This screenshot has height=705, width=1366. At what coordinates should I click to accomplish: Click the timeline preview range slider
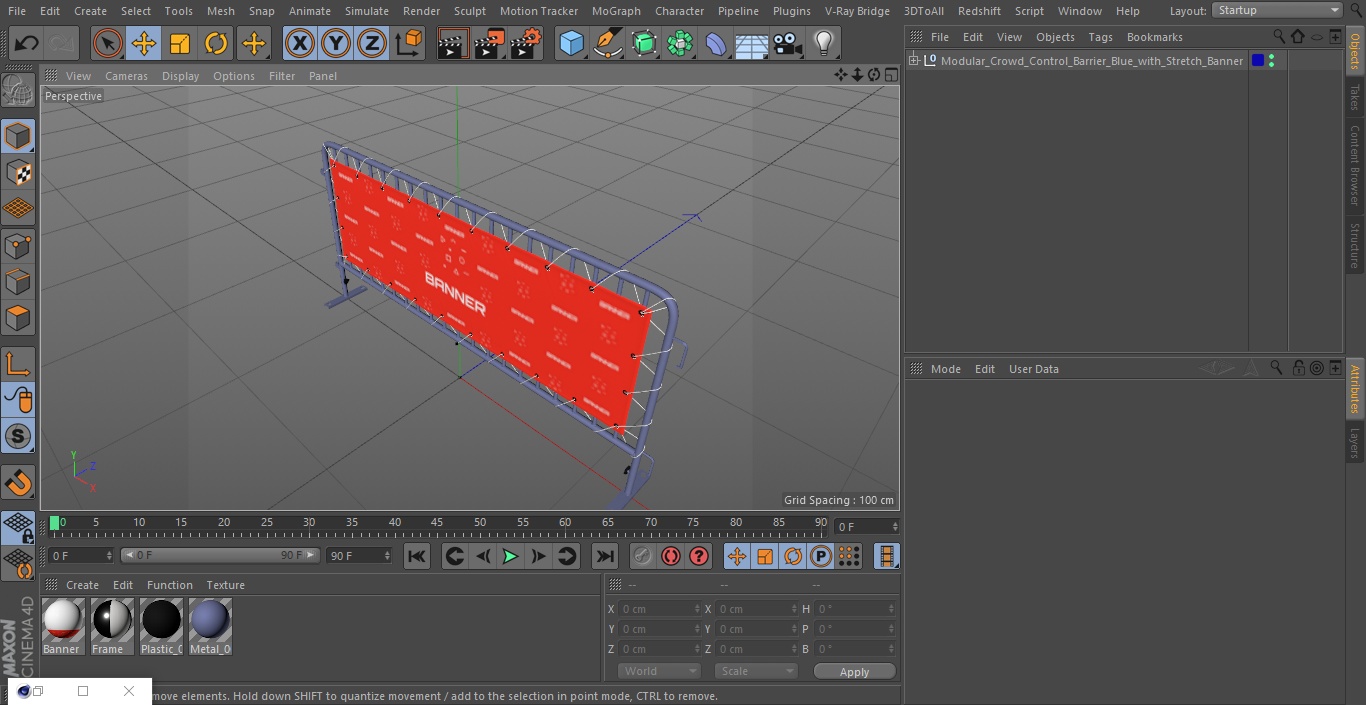tap(220, 555)
